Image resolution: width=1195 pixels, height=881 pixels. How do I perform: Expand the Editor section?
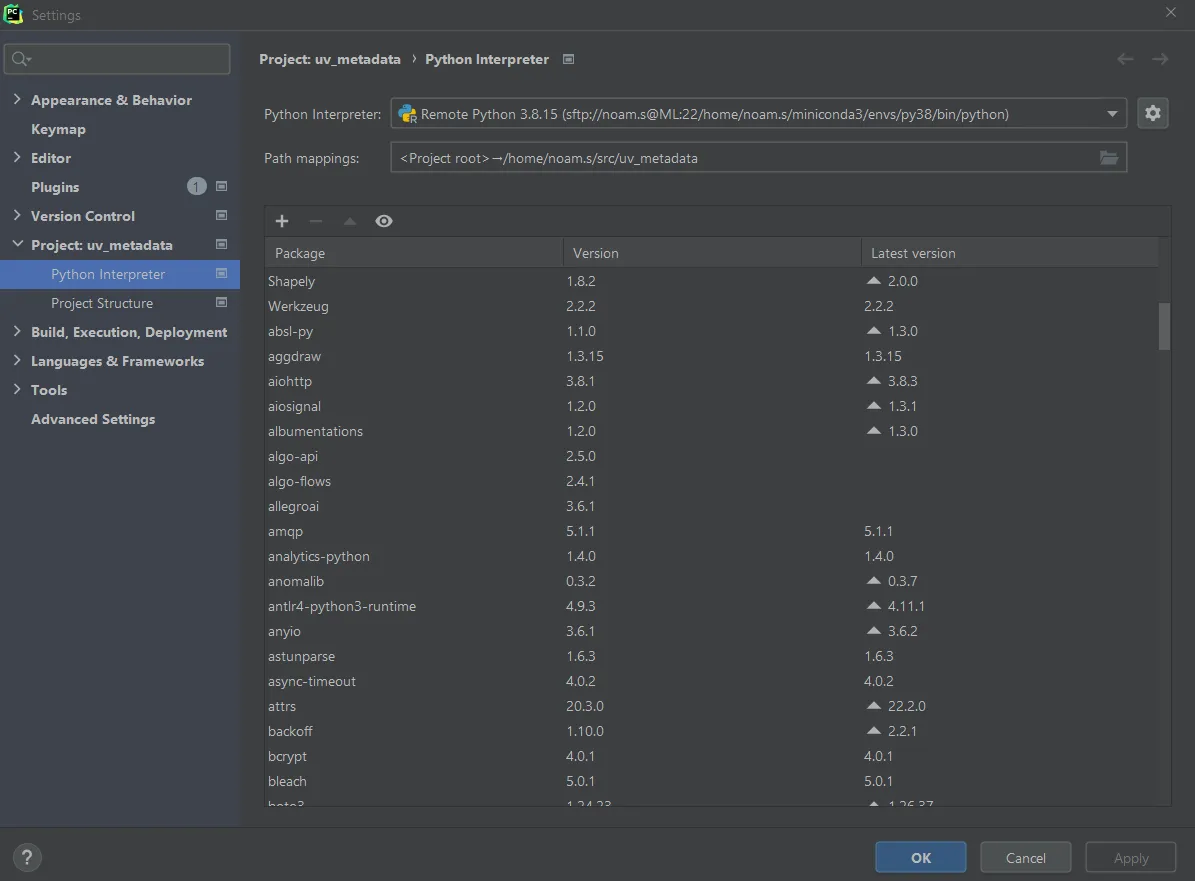click(x=17, y=157)
